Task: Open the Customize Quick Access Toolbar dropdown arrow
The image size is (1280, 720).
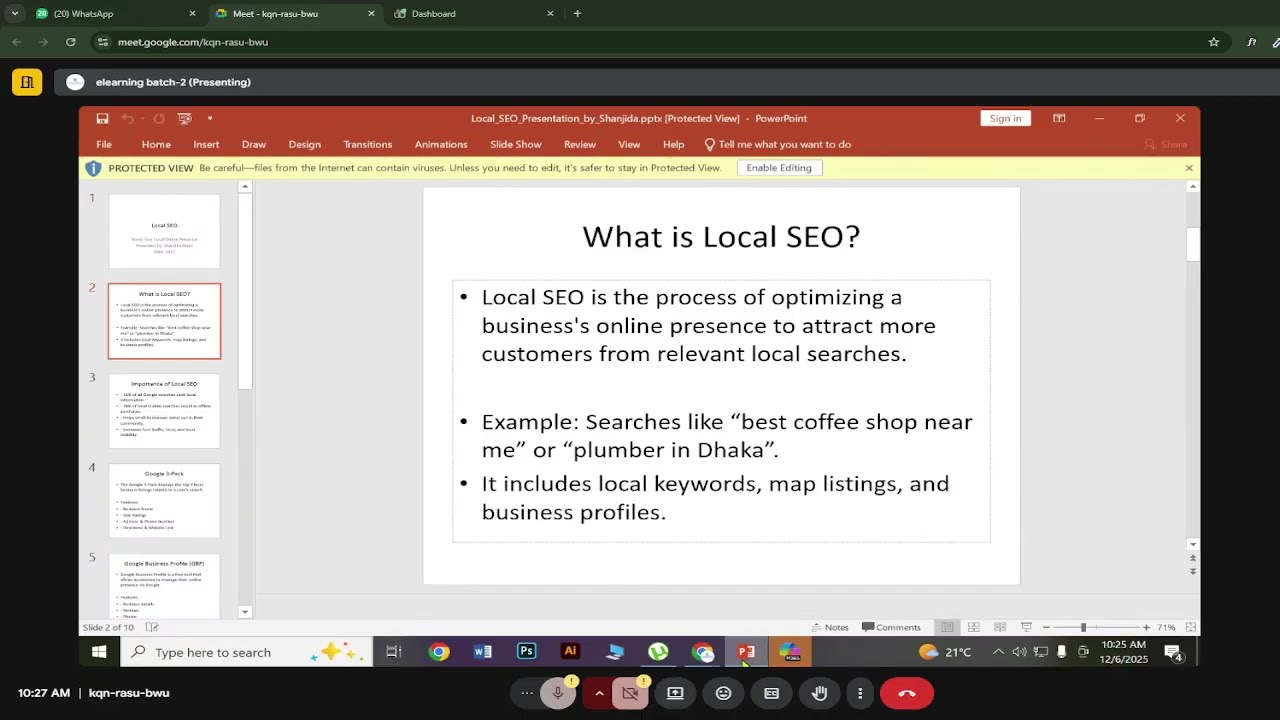Action: coord(209,118)
